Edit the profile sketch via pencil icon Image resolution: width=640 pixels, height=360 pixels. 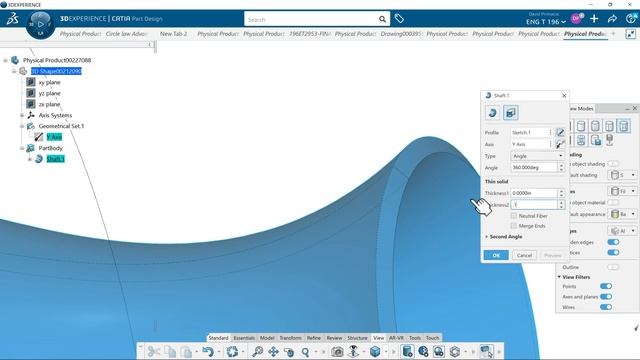(x=560, y=132)
